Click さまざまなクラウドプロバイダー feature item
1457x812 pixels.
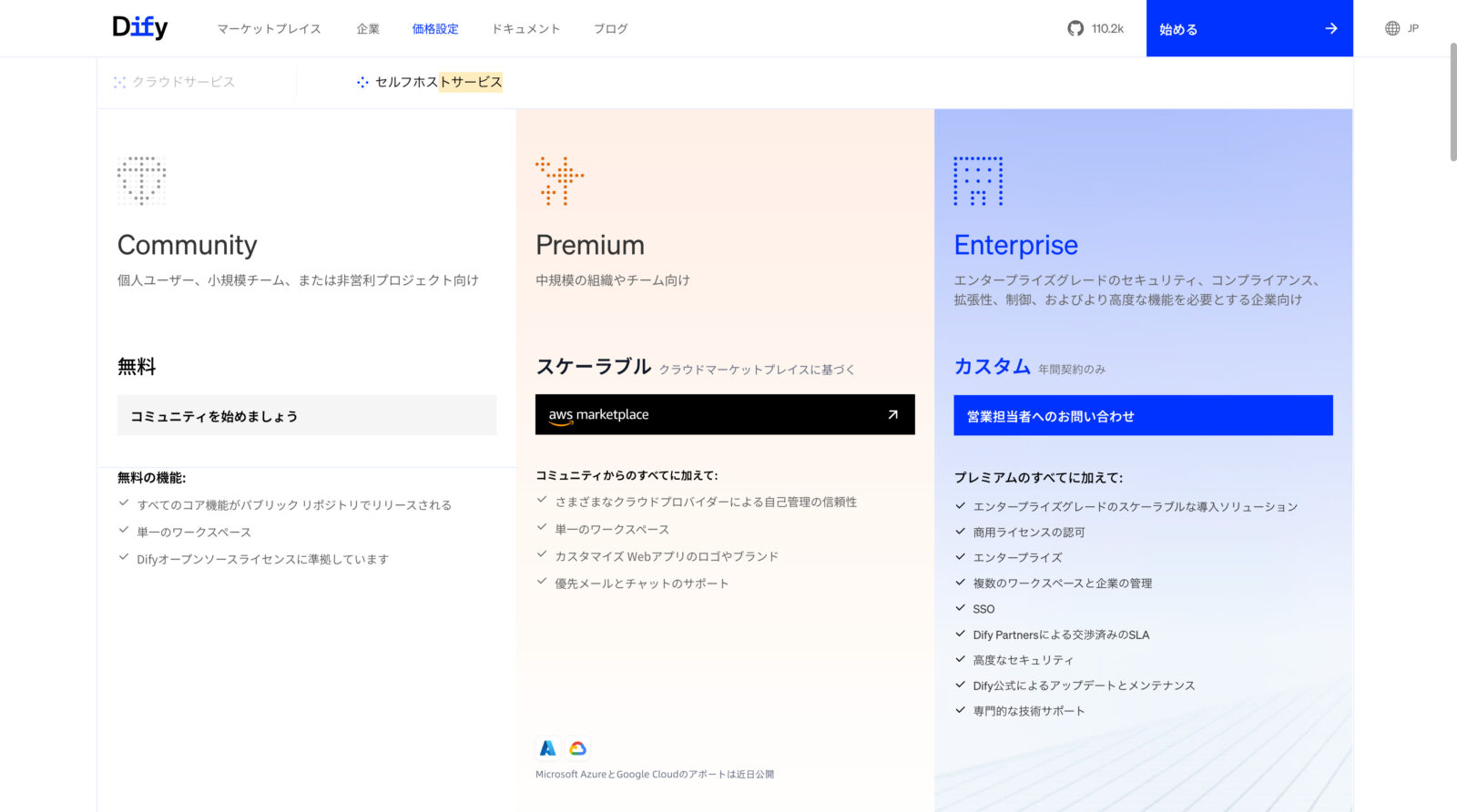[x=706, y=502]
